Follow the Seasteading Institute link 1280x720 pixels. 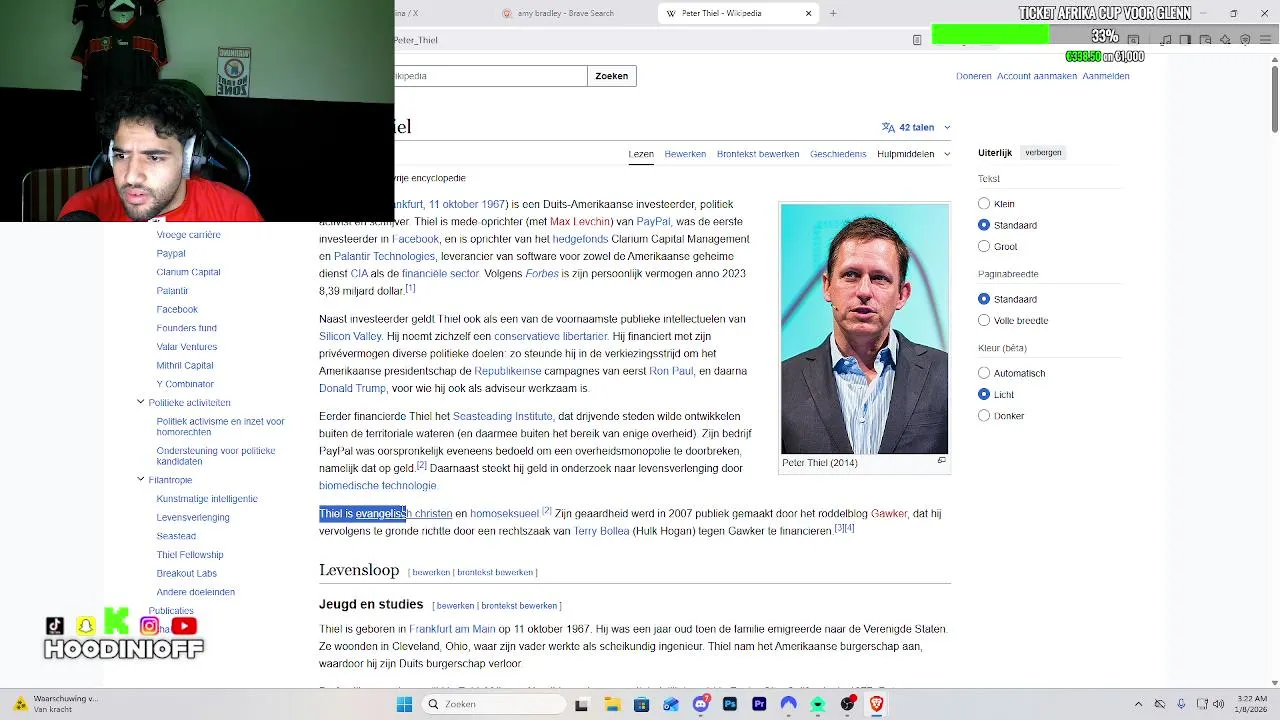click(x=503, y=416)
